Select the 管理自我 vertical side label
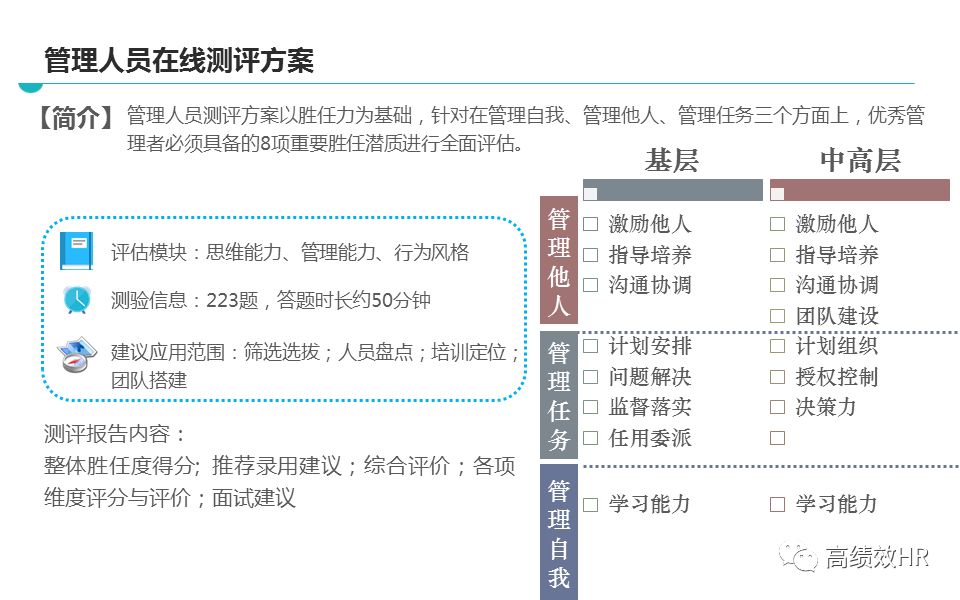960x600 pixels. pos(559,532)
